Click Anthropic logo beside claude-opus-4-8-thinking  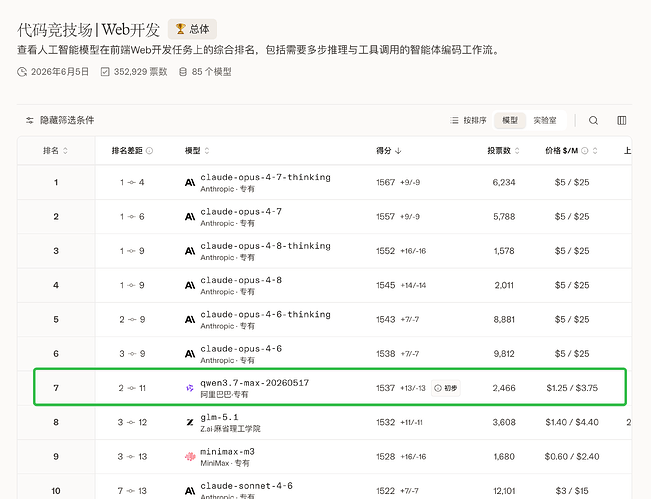click(x=190, y=251)
